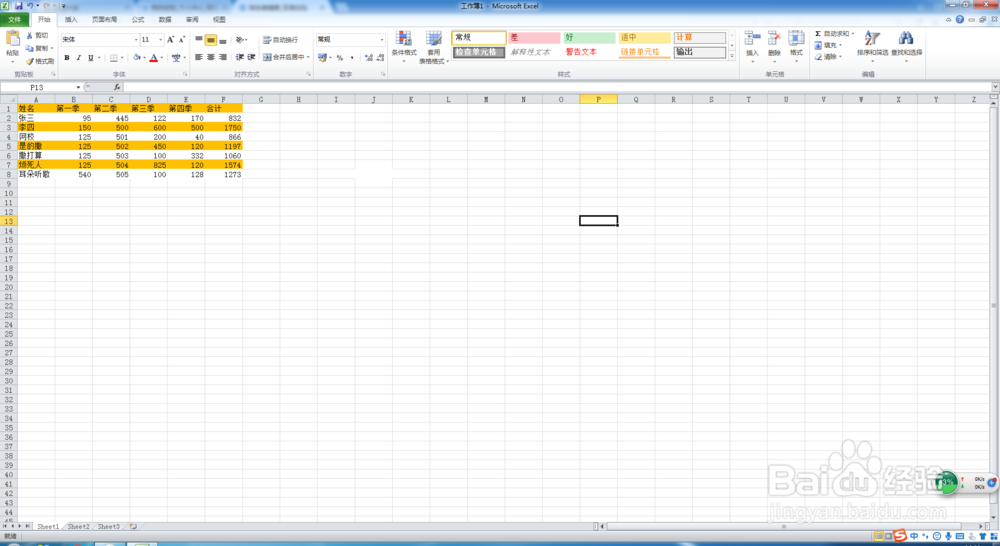1000x546 pixels.
Task: Open the font size 11 dropdown
Action: (160, 40)
